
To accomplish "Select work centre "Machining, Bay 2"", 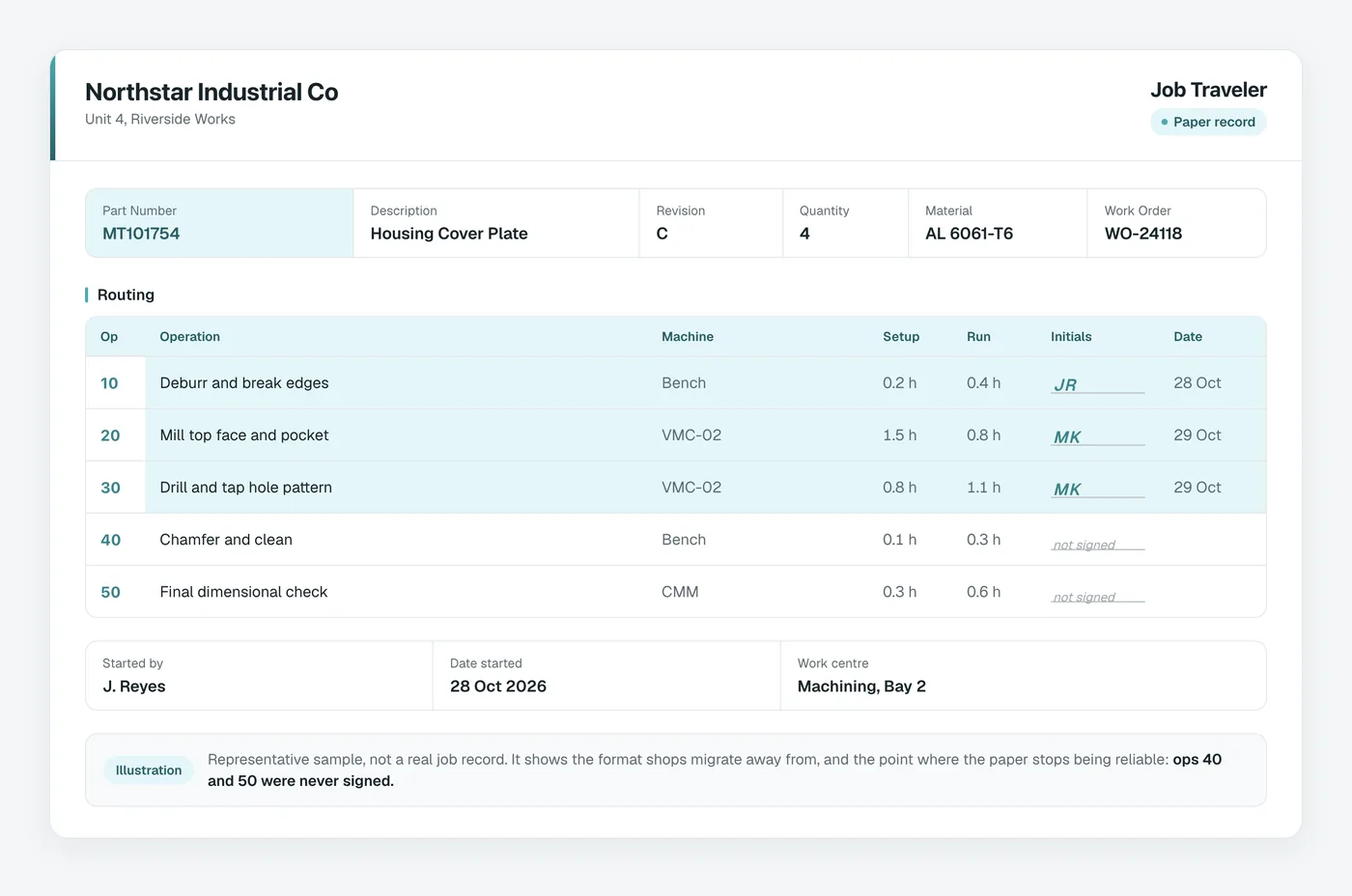I will 861,686.
